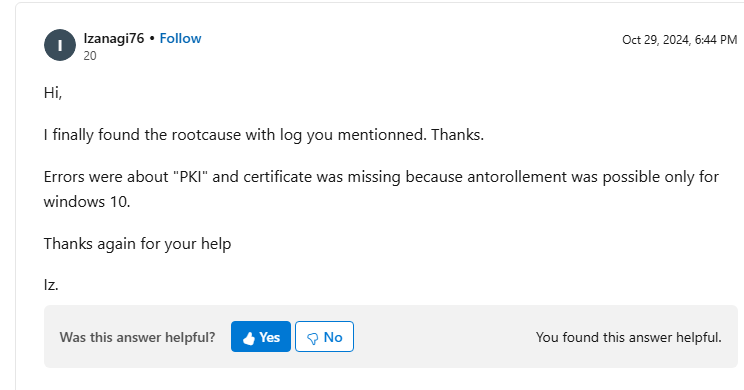
Task: Click the "Iz." signature text
Action: (x=51, y=285)
